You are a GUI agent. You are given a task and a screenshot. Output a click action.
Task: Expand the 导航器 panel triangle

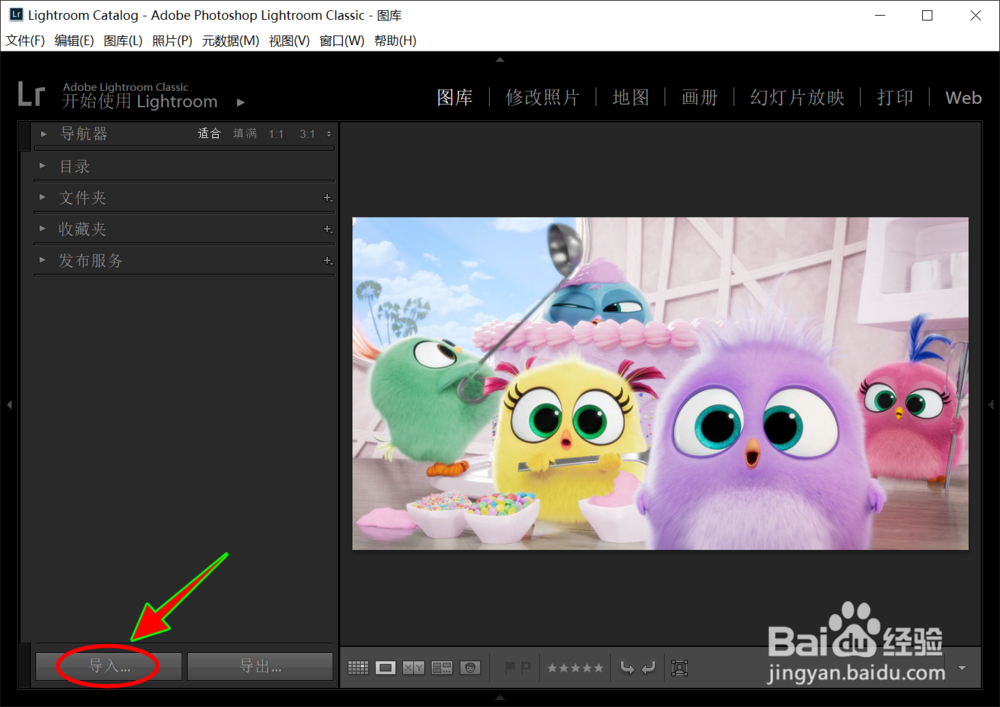43,134
